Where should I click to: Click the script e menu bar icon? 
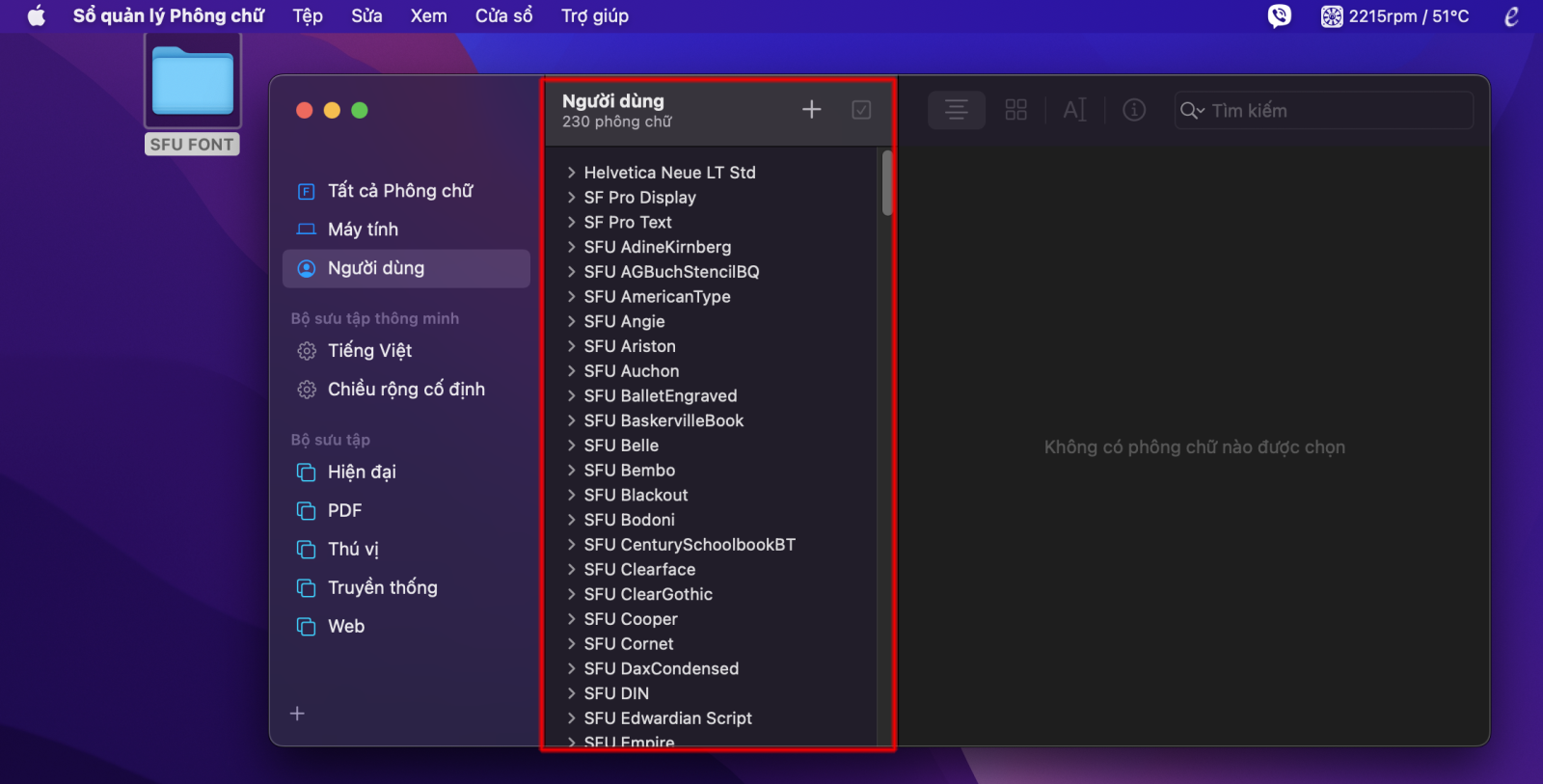(1511, 15)
